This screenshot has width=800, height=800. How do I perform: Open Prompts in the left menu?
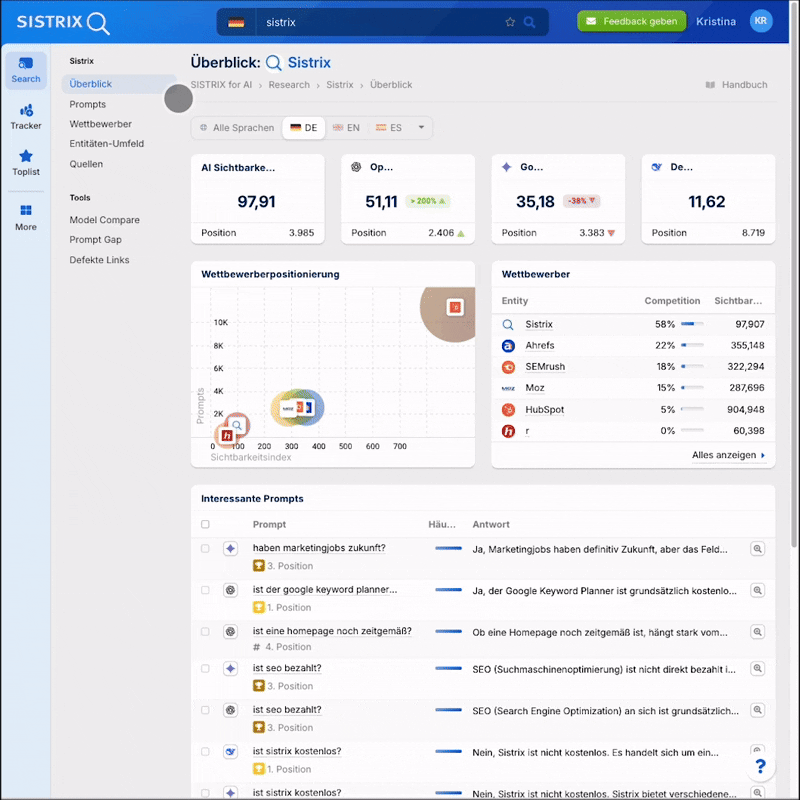pyautogui.click(x=88, y=104)
